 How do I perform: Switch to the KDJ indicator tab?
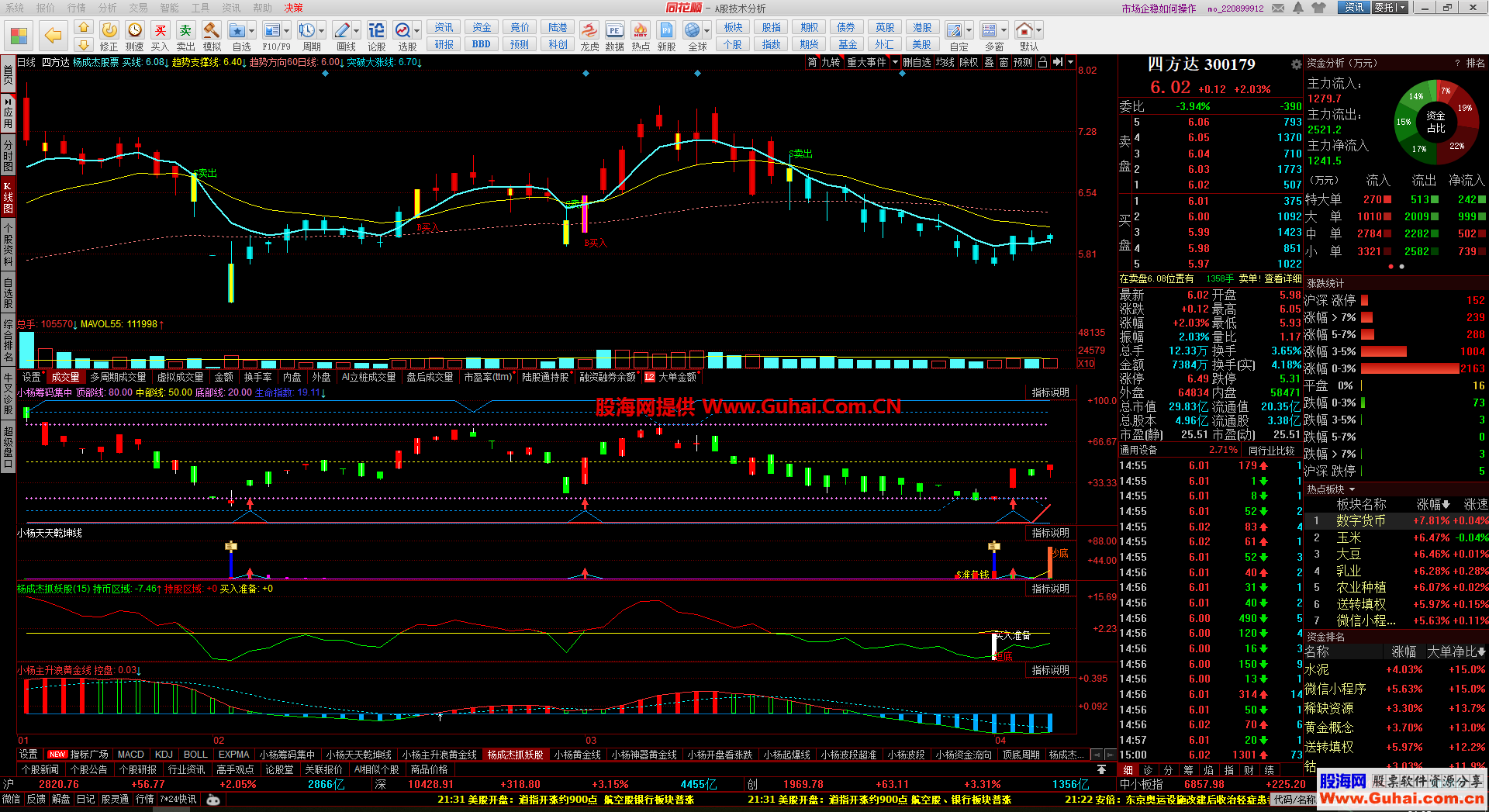(164, 755)
